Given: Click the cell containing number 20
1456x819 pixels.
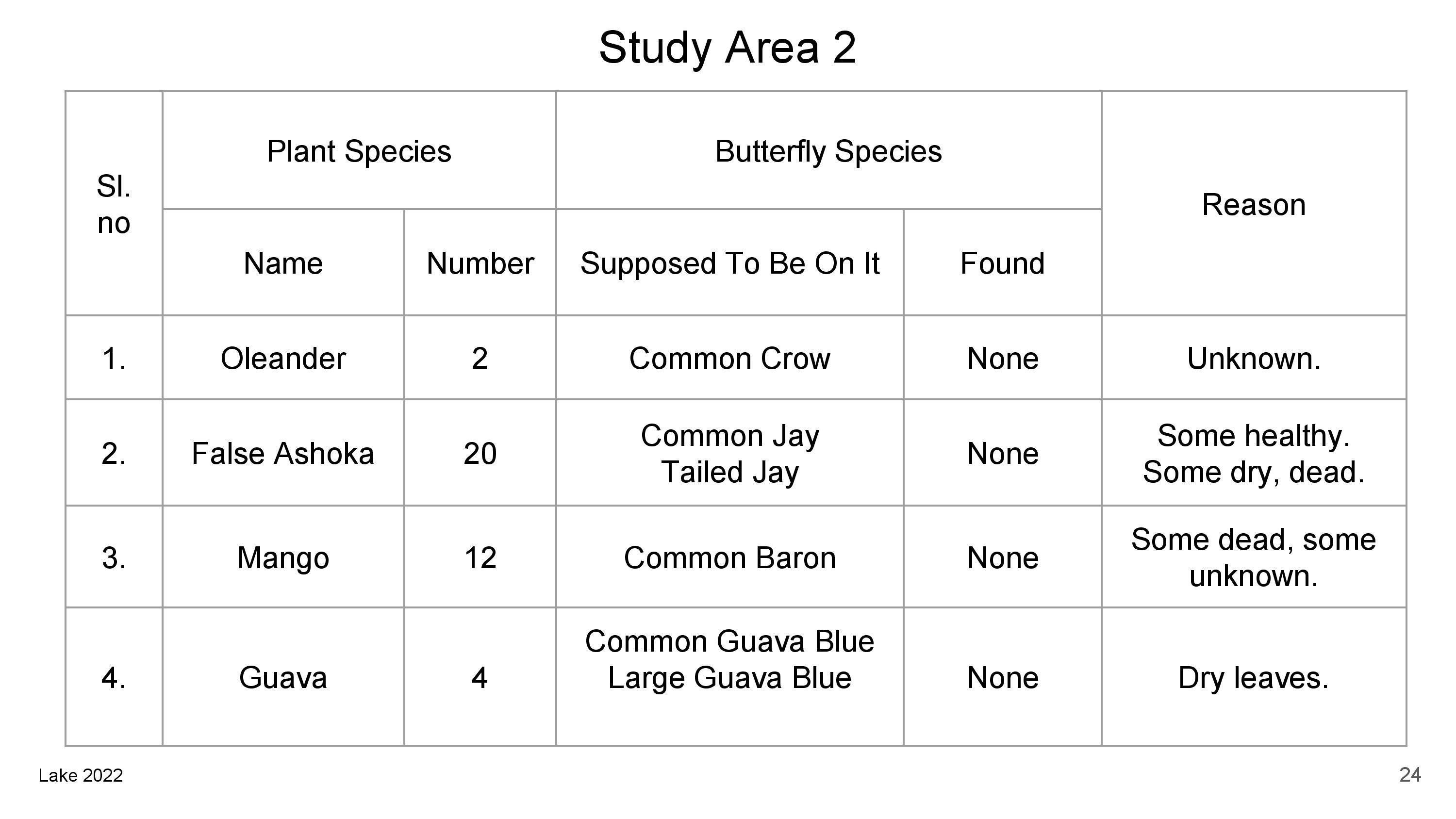Looking at the screenshot, I should (x=480, y=453).
